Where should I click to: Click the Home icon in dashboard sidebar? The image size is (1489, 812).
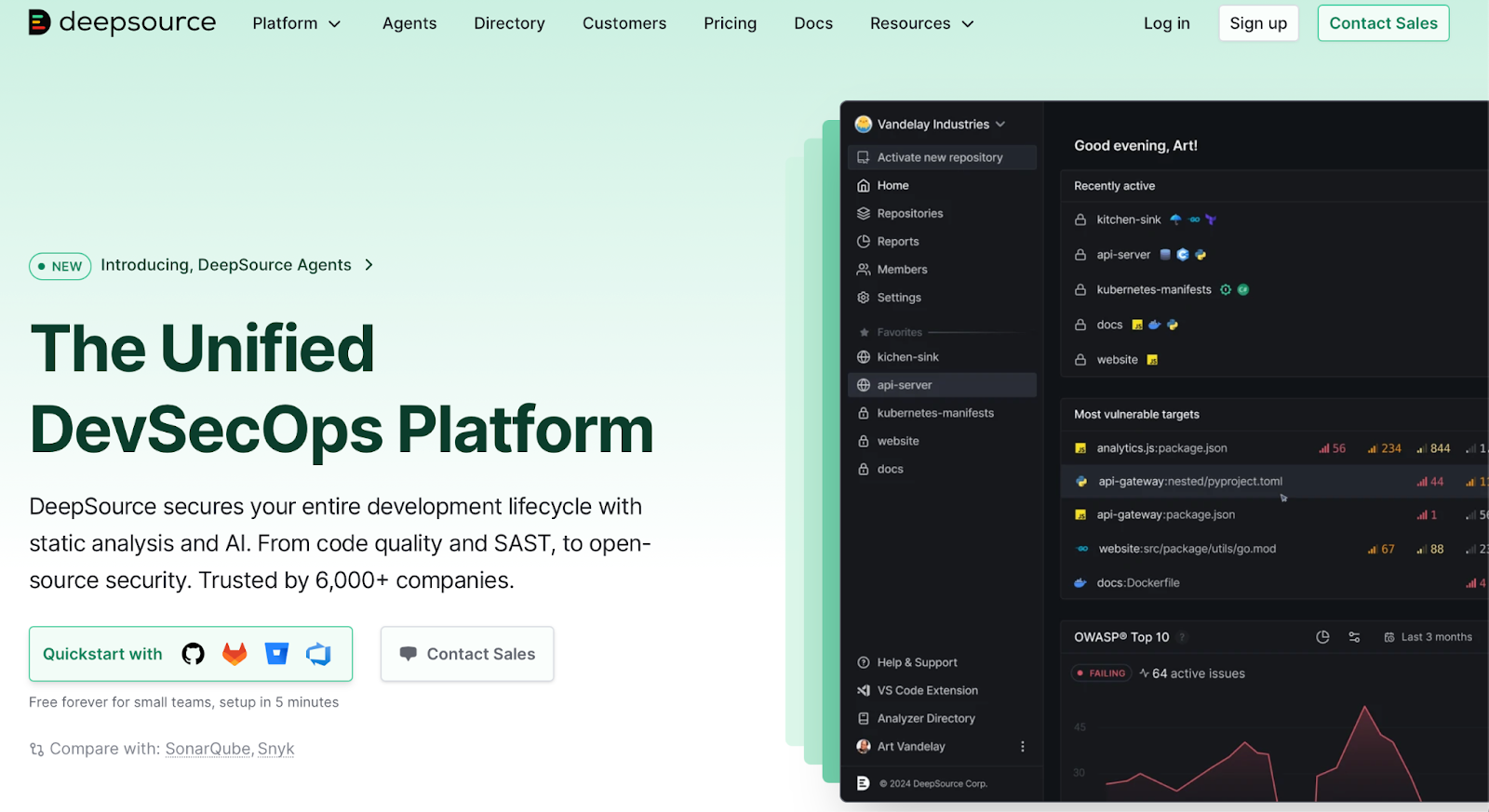864,185
